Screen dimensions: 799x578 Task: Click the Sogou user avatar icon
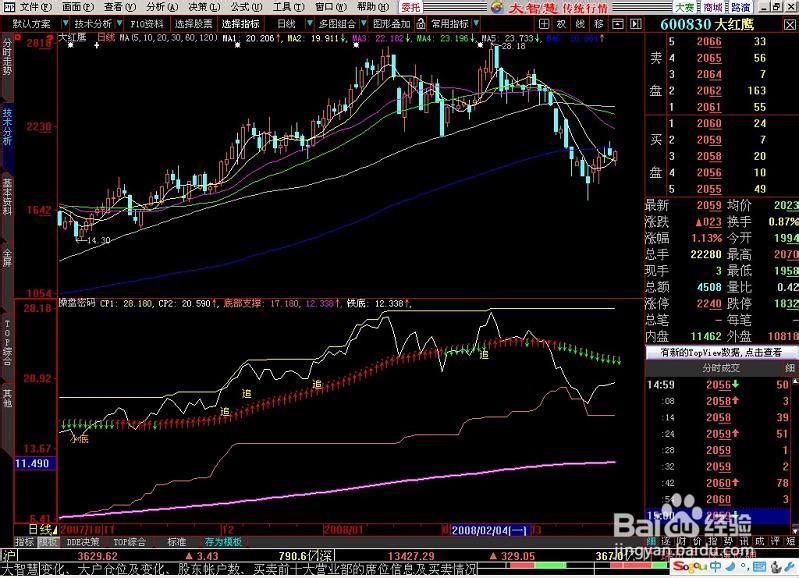pos(776,567)
